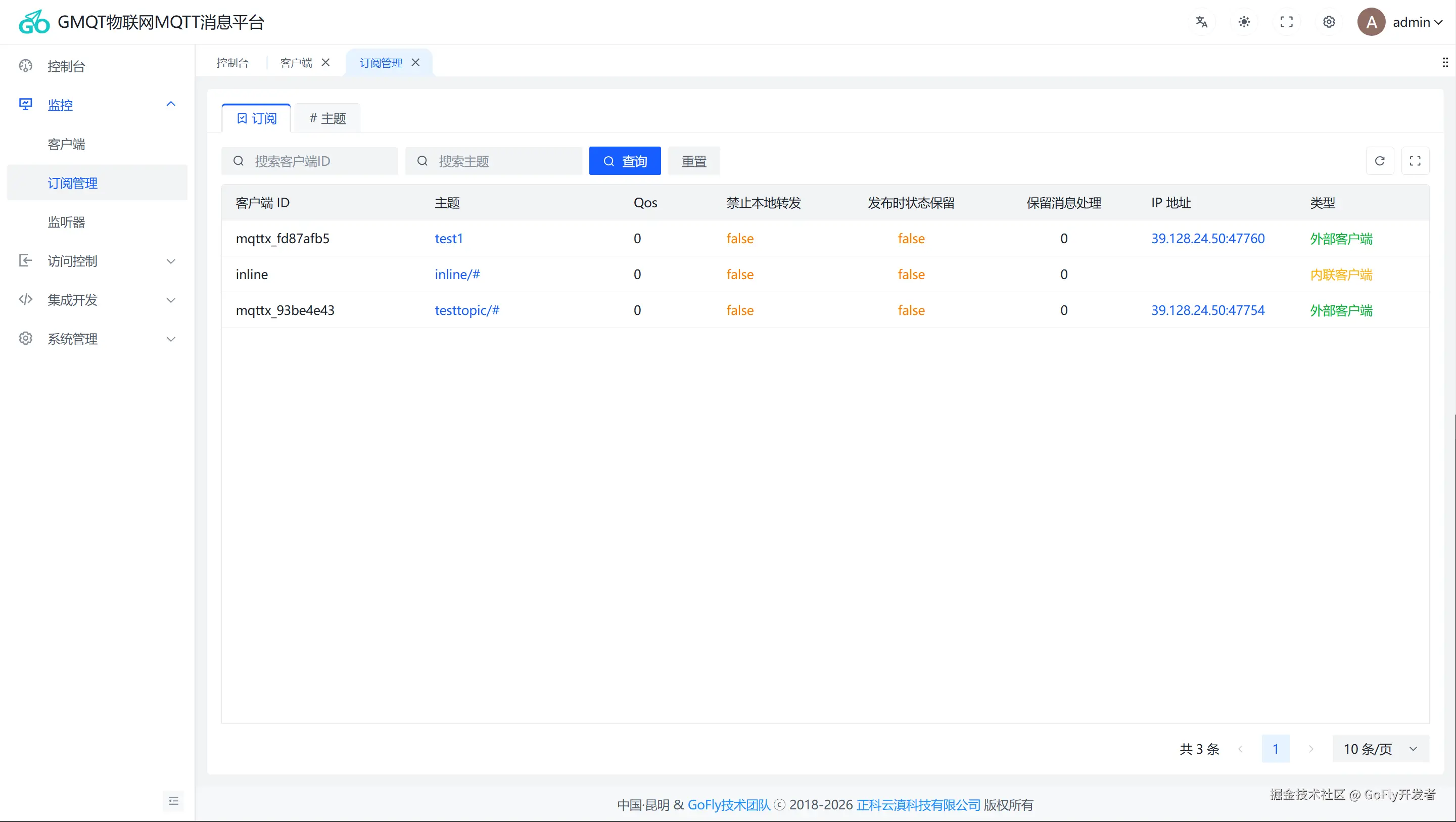The image size is (1456, 822).
Task: Go to the next page arrow
Action: (1311, 749)
